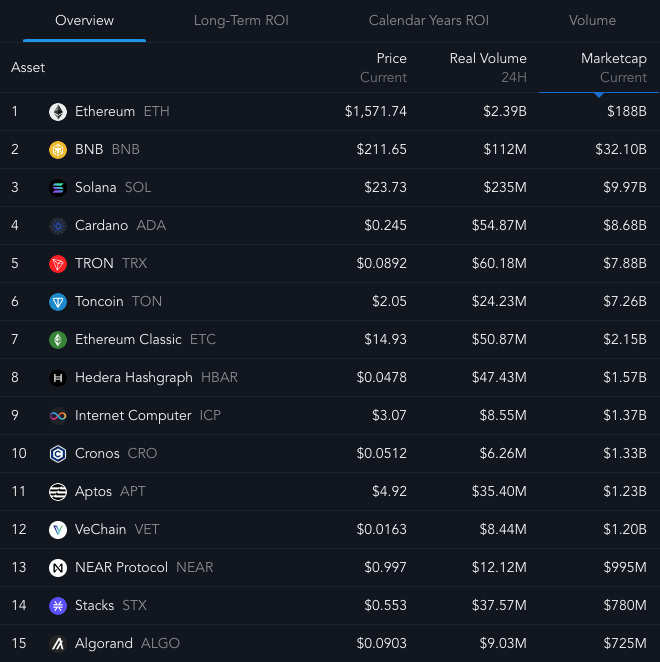Sort by Price Current column header

pyautogui.click(x=383, y=68)
